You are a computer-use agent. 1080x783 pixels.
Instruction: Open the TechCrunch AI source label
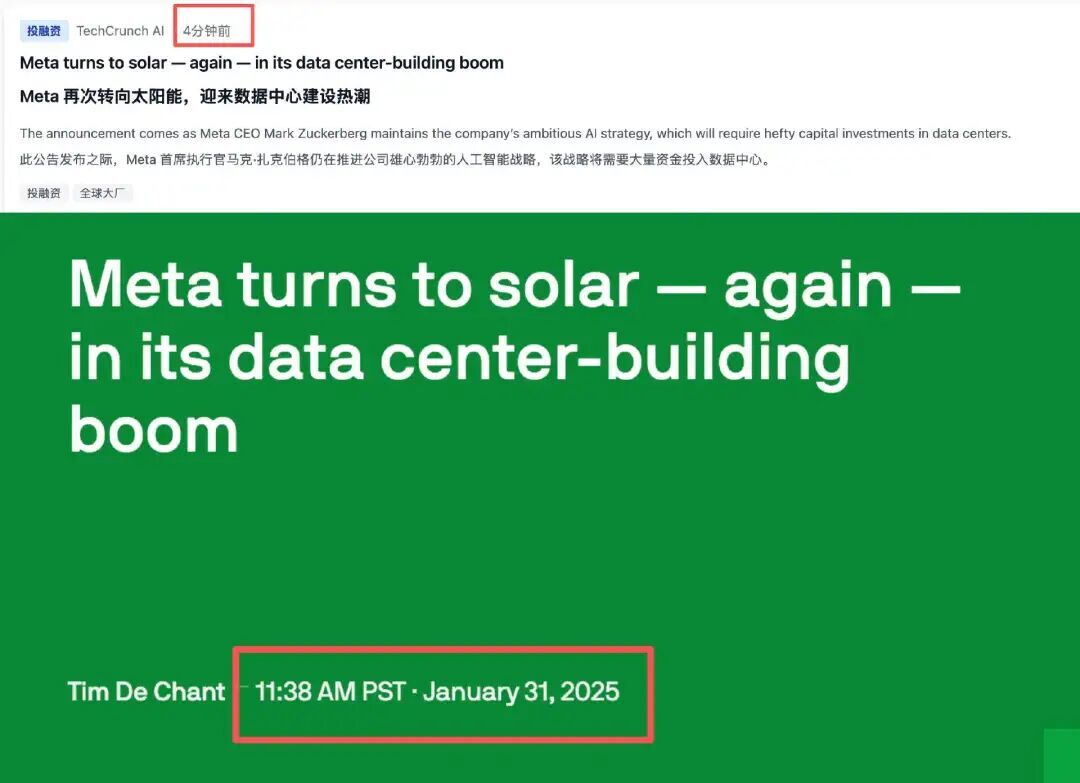point(120,31)
